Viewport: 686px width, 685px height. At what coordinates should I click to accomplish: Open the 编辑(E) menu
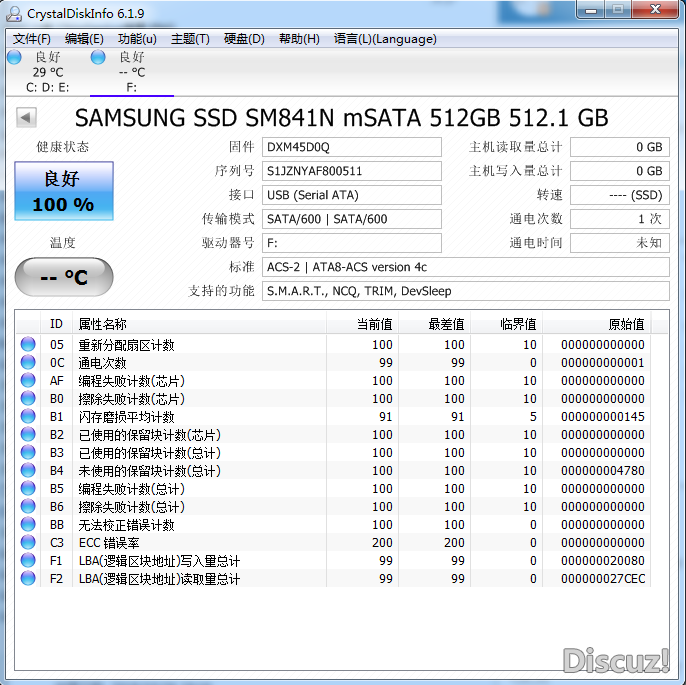tap(84, 39)
